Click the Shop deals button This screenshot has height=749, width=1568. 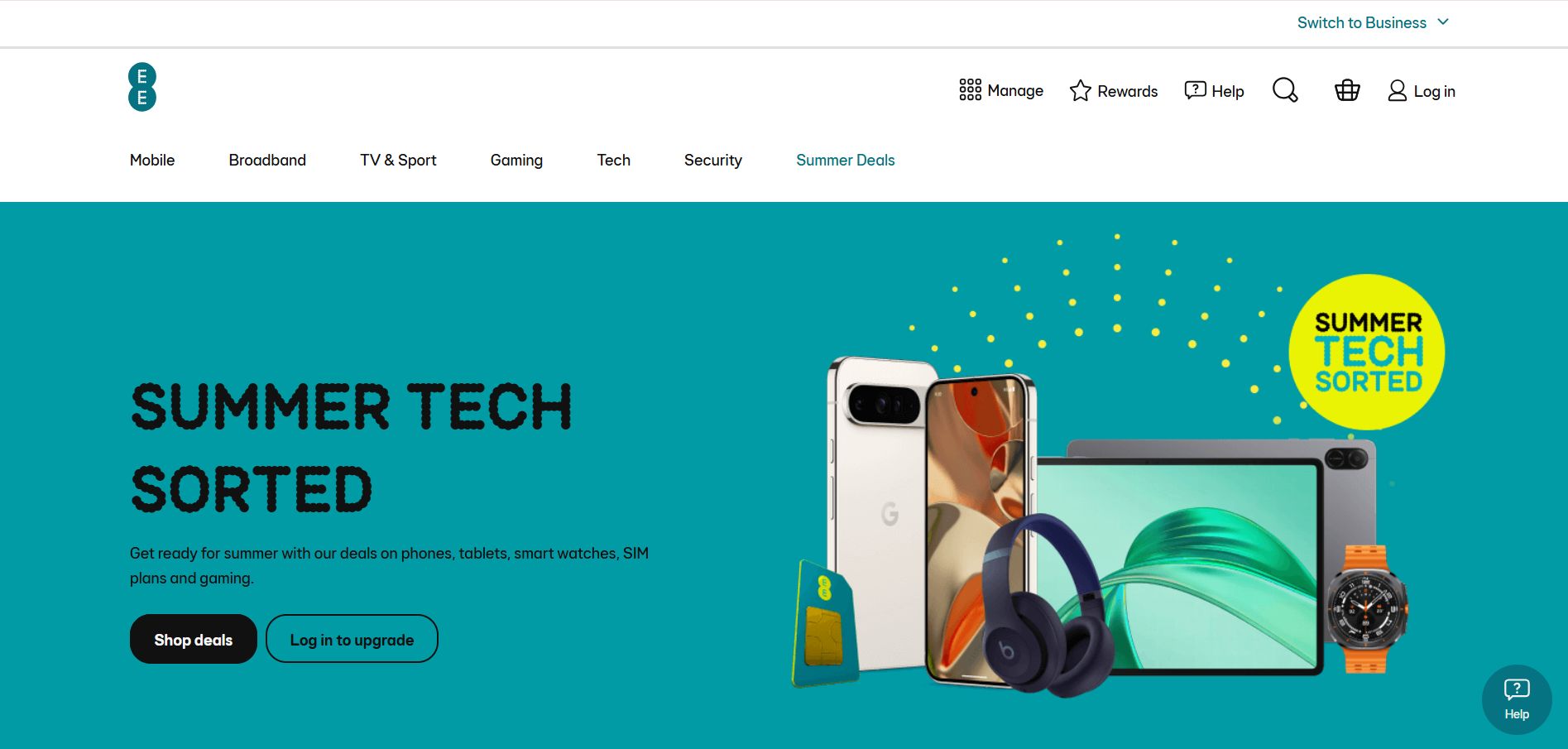point(193,639)
